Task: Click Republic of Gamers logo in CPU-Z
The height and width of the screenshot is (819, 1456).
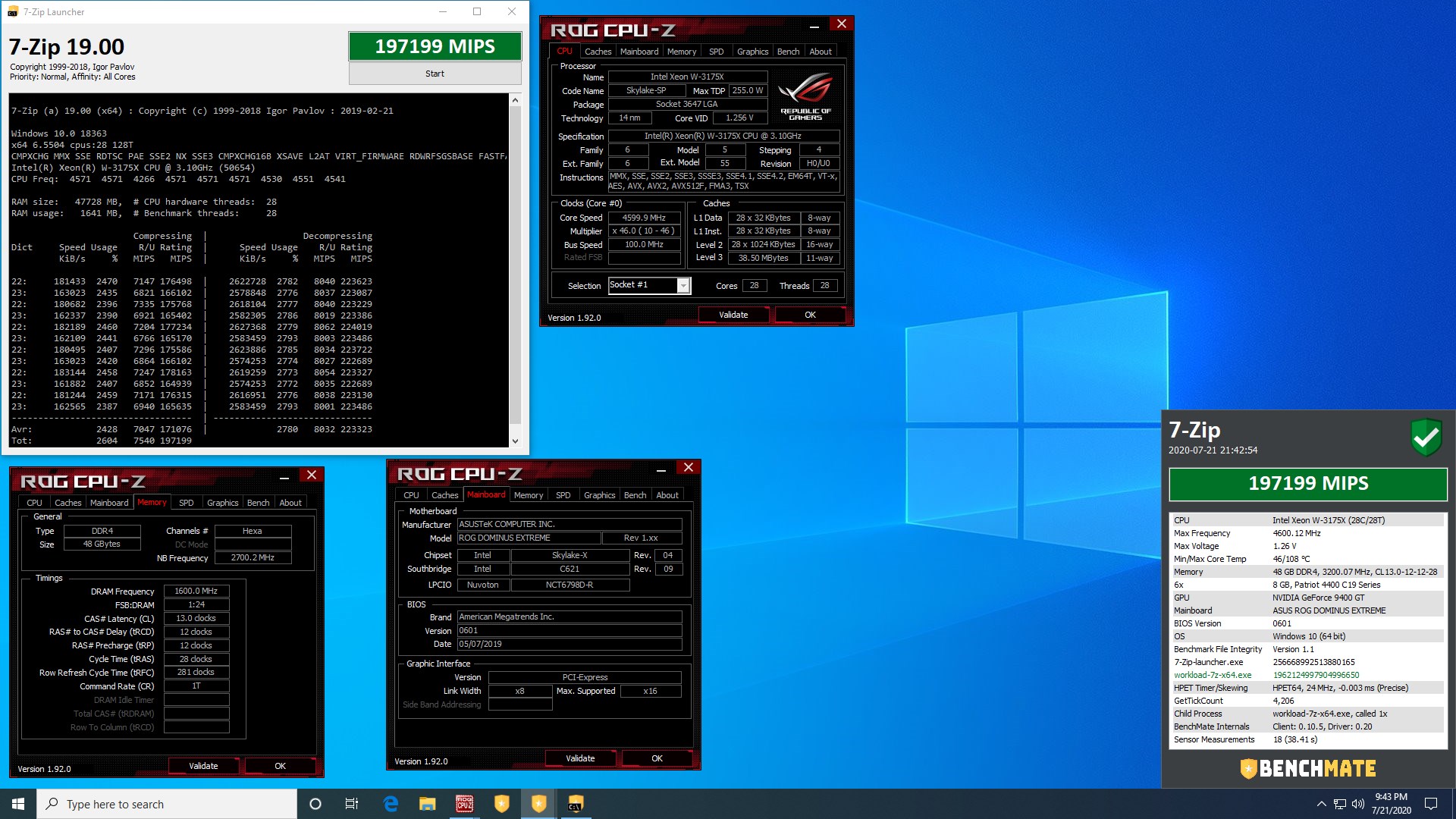Action: pyautogui.click(x=805, y=96)
